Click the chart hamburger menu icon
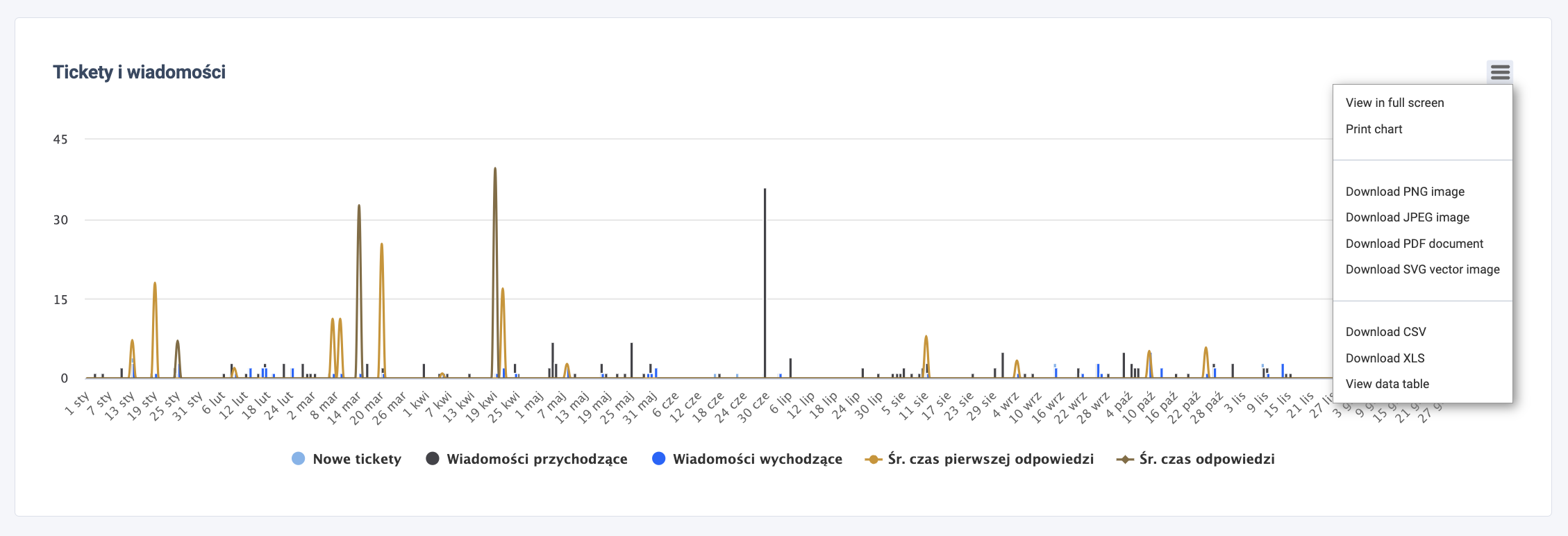The width and height of the screenshot is (1568, 536). click(1500, 72)
